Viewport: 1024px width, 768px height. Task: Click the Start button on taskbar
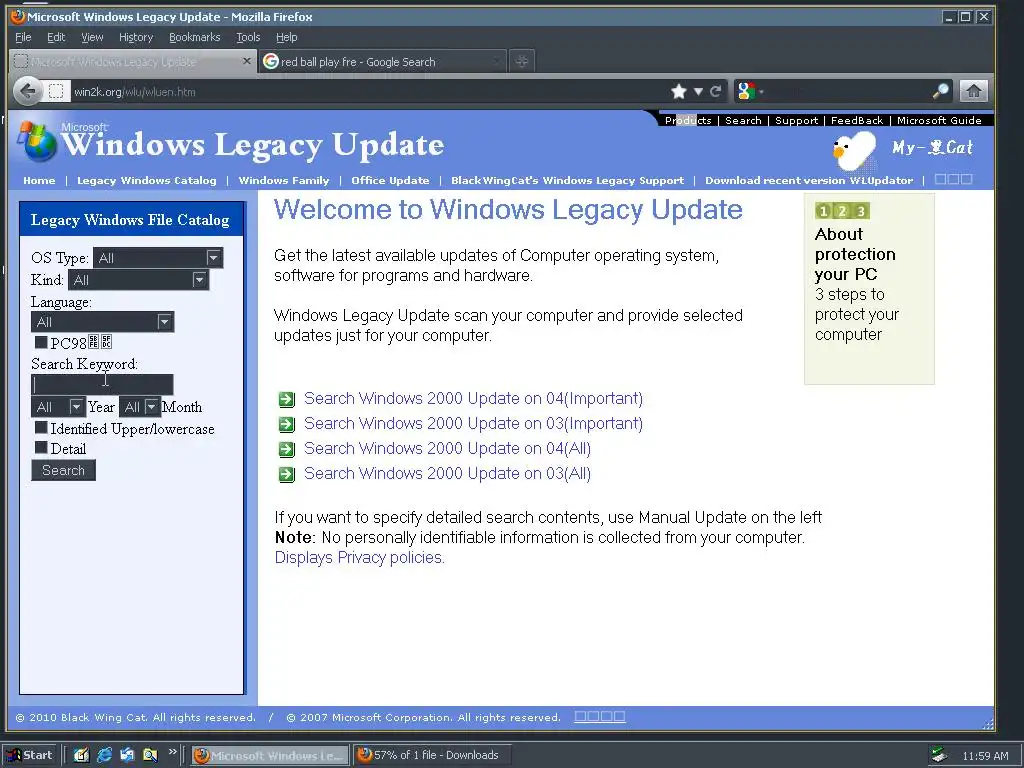[x=30, y=755]
